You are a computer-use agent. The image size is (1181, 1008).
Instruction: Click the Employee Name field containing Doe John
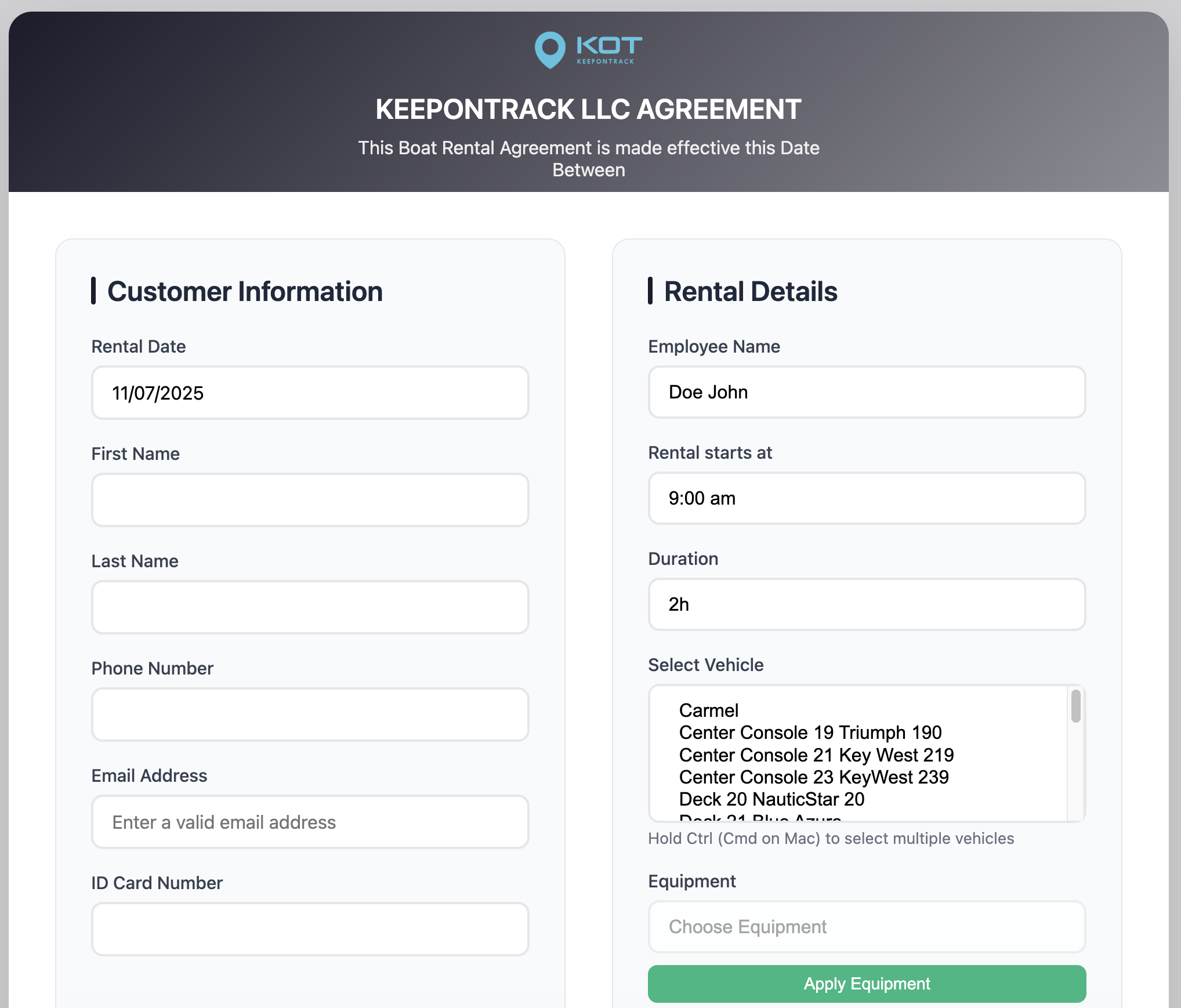click(x=866, y=392)
